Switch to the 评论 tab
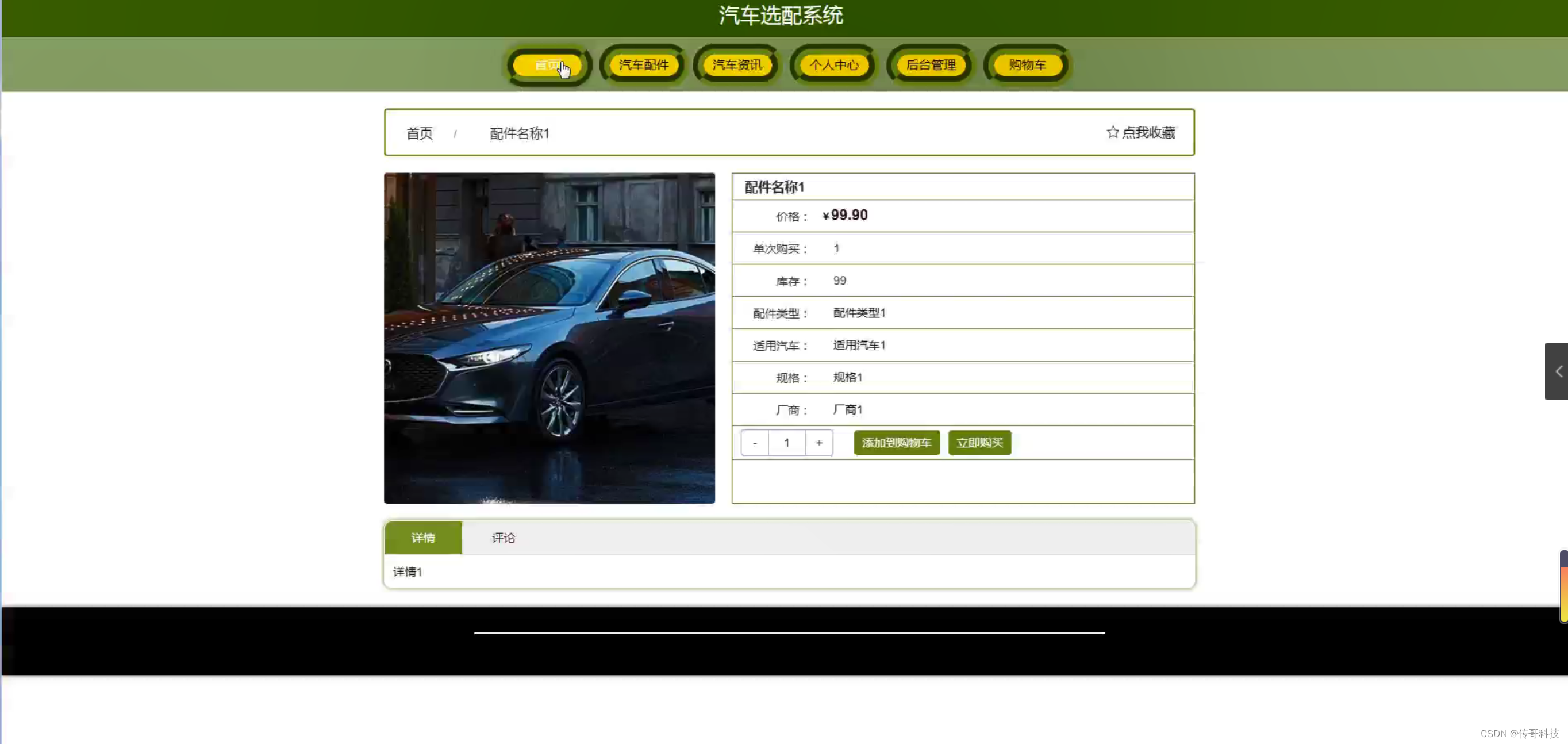 click(x=503, y=538)
